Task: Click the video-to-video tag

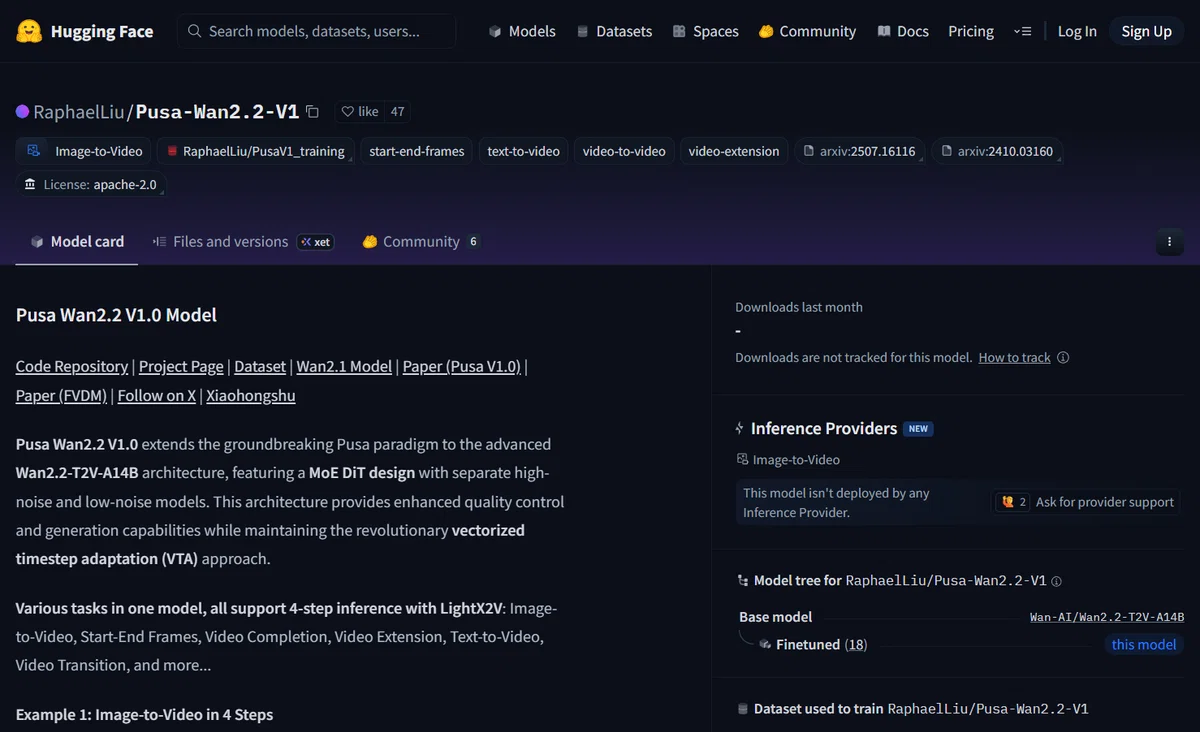Action: click(x=624, y=151)
